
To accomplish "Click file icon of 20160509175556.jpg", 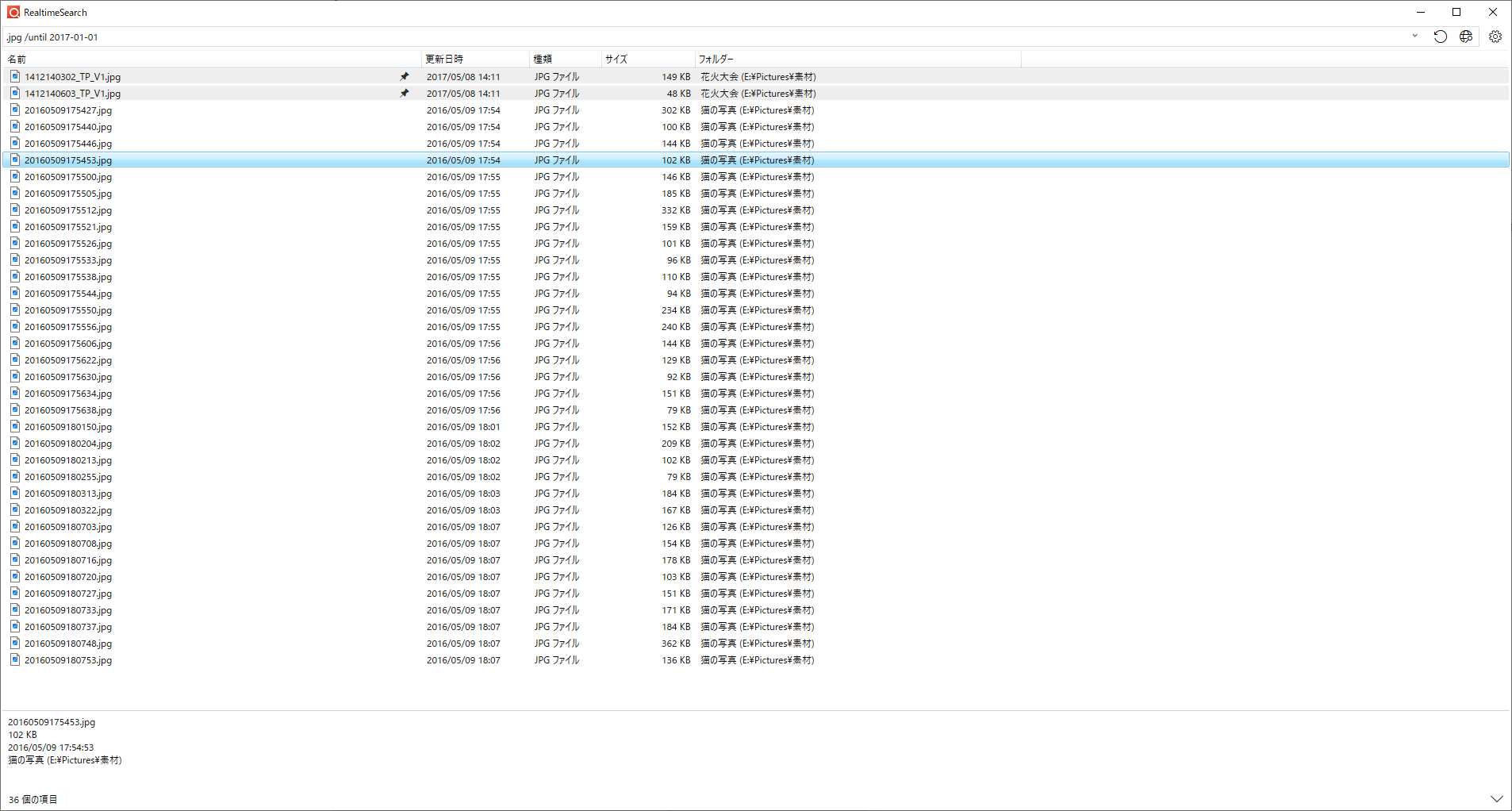I will [15, 326].
